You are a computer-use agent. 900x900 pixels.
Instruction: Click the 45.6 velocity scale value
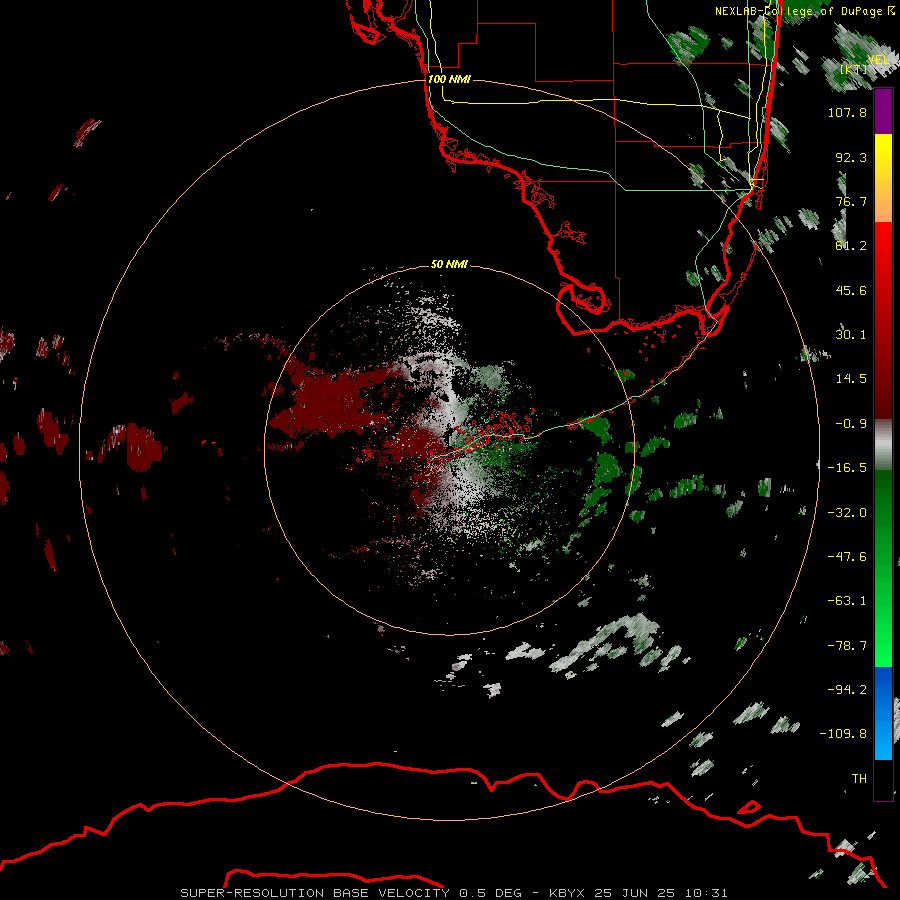(851, 290)
